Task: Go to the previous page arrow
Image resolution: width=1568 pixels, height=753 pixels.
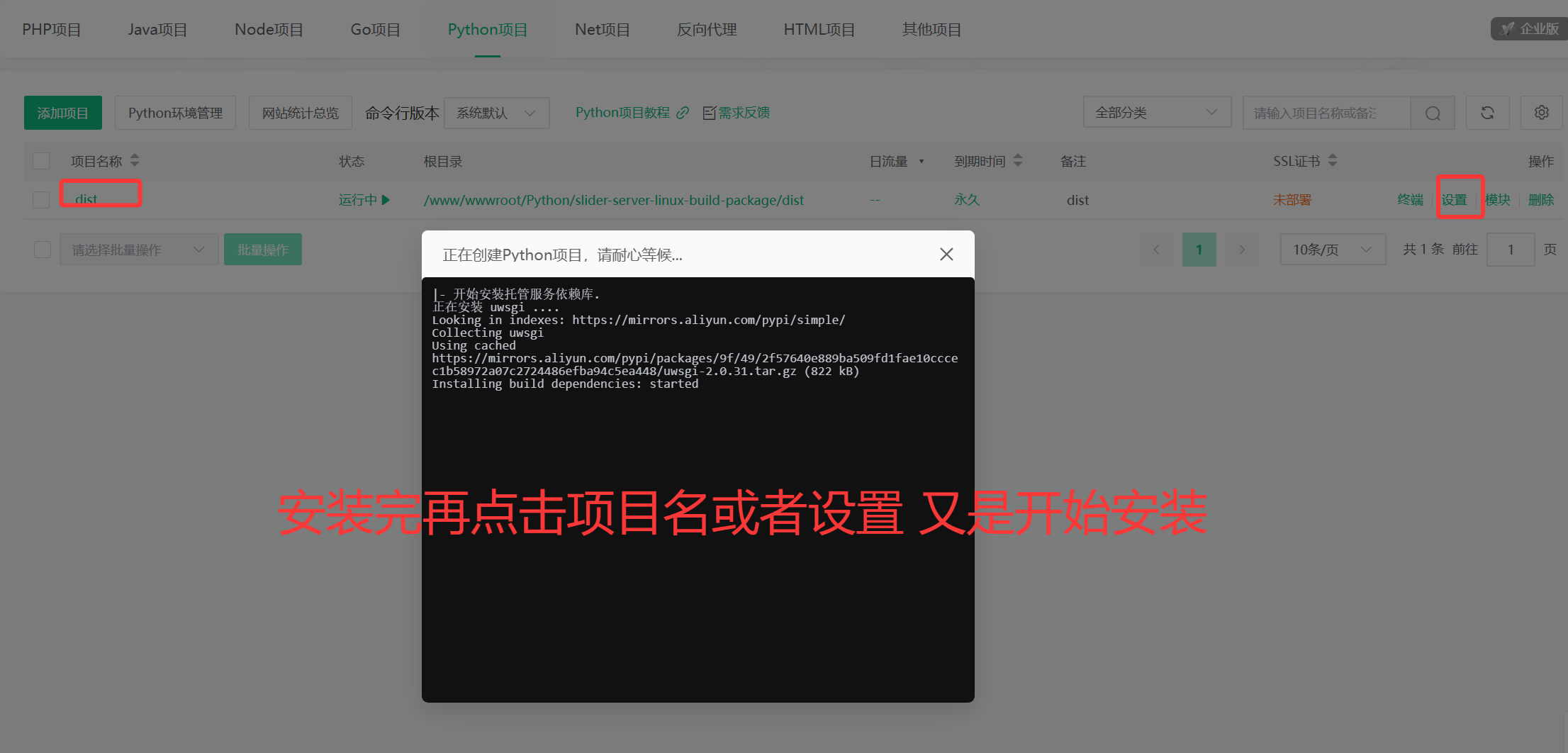Action: coord(1156,250)
